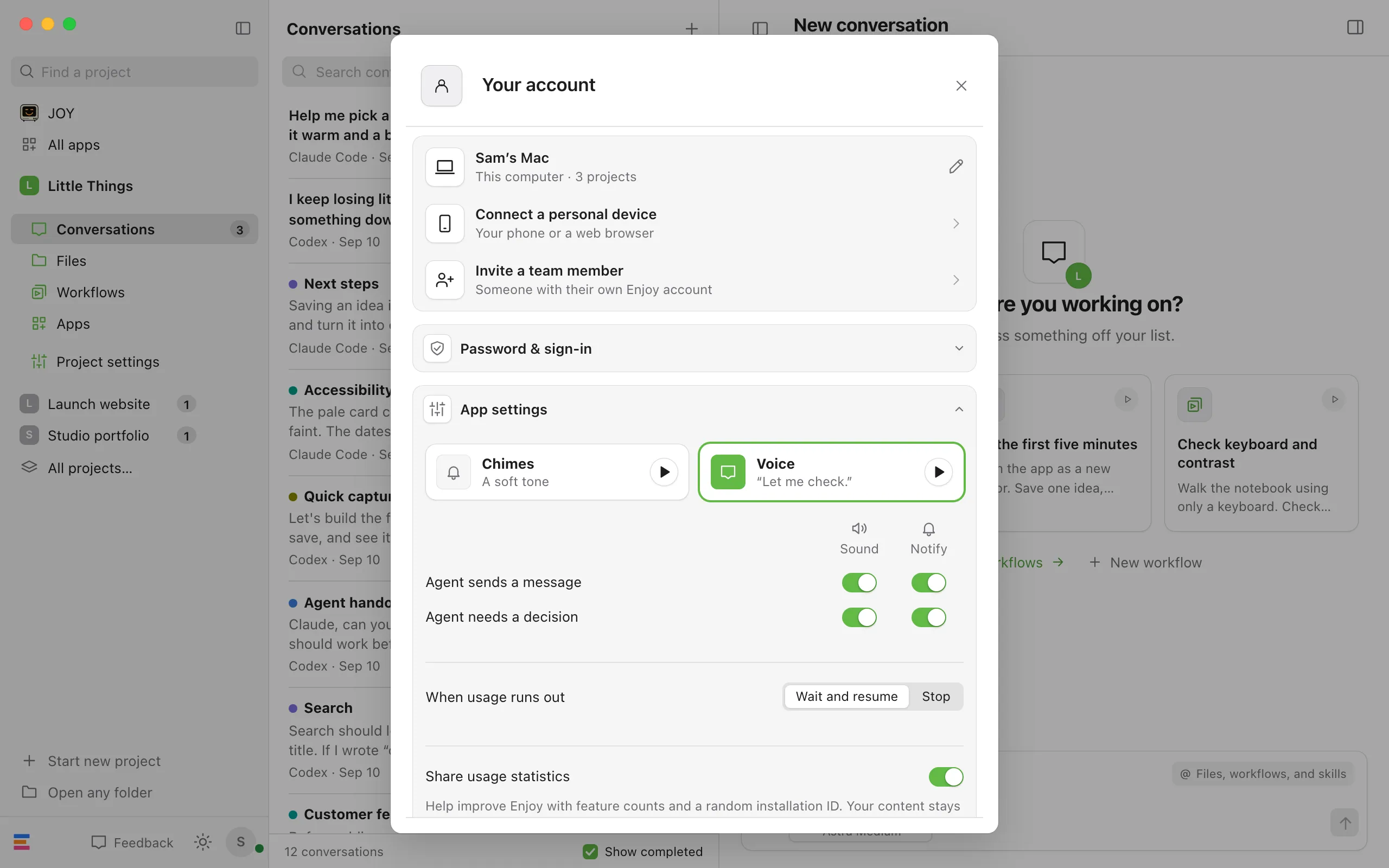
Task: Toggle sidebar with the left panel icon
Action: [x=243, y=28]
